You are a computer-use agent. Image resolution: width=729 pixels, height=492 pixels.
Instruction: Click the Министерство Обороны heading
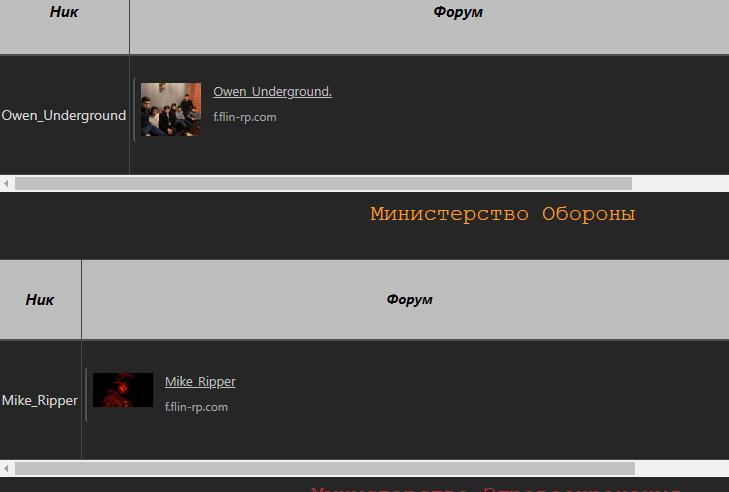click(x=503, y=214)
